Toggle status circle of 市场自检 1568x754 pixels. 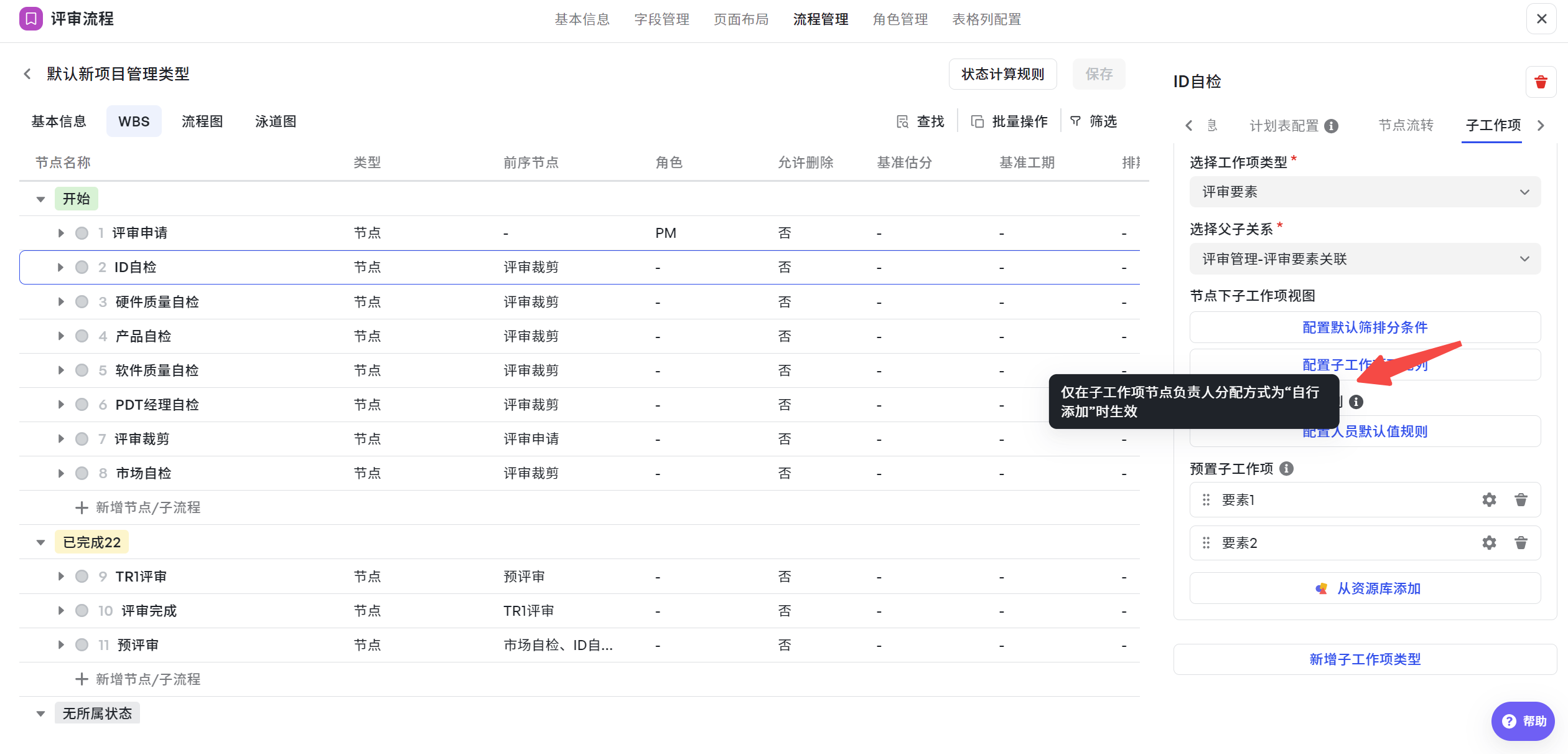(82, 473)
